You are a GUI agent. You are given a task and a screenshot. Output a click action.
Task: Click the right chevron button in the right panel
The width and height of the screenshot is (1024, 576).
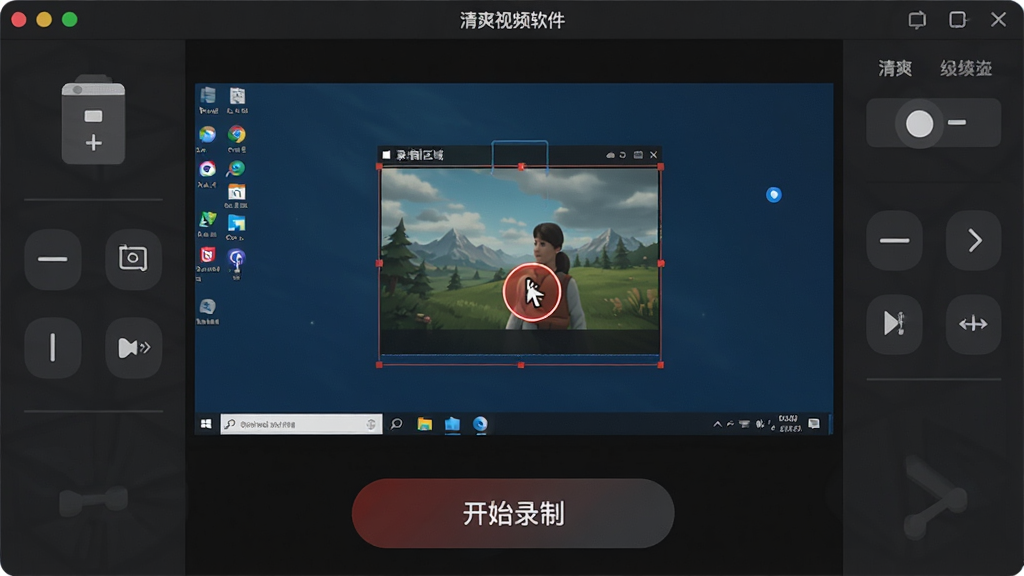(x=974, y=240)
